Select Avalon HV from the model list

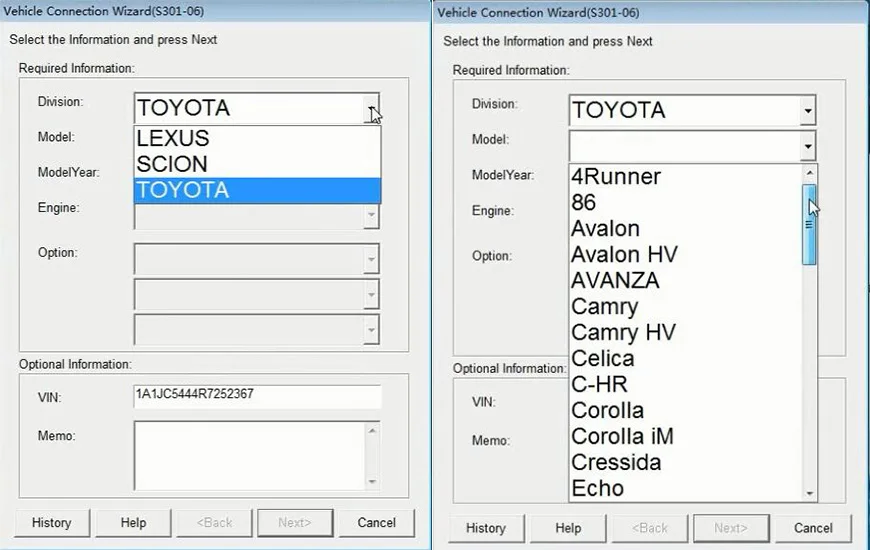[x=686, y=255]
